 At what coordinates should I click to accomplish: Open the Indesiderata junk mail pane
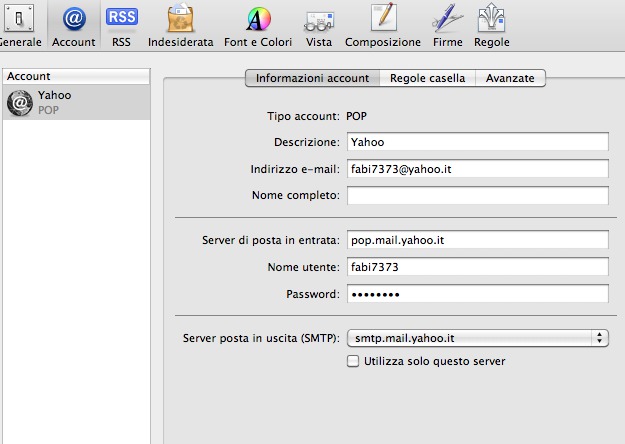(x=181, y=25)
